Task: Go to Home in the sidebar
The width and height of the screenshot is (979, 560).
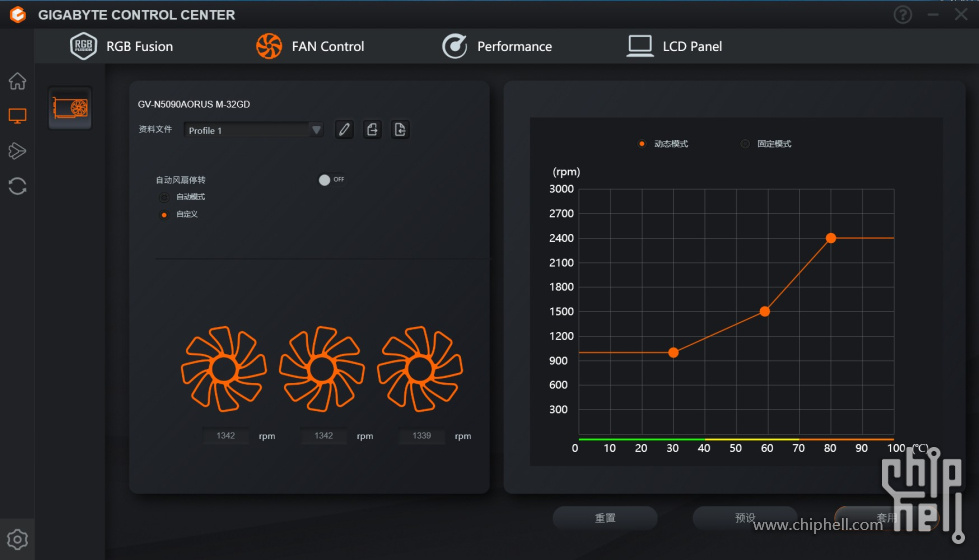Action: point(17,81)
